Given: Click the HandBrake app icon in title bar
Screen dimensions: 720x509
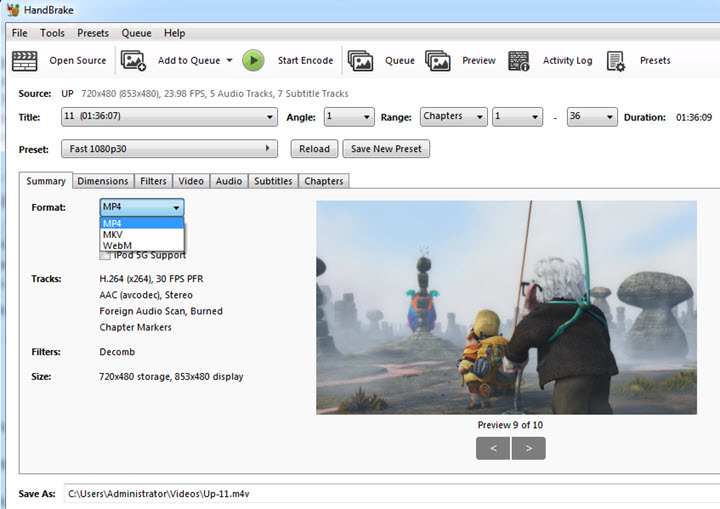Looking at the screenshot, I should coord(13,10).
